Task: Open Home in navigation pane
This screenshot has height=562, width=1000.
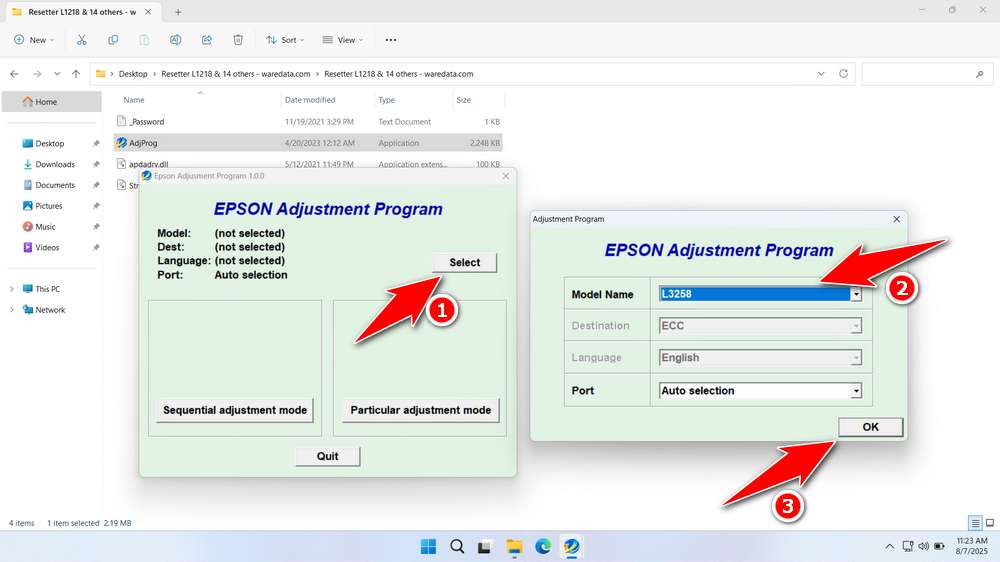Action: click(x=52, y=101)
